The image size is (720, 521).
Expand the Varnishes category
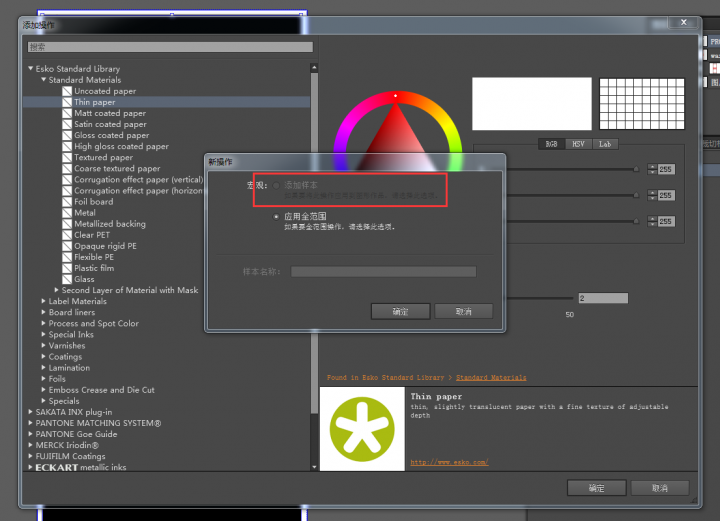[x=43, y=345]
